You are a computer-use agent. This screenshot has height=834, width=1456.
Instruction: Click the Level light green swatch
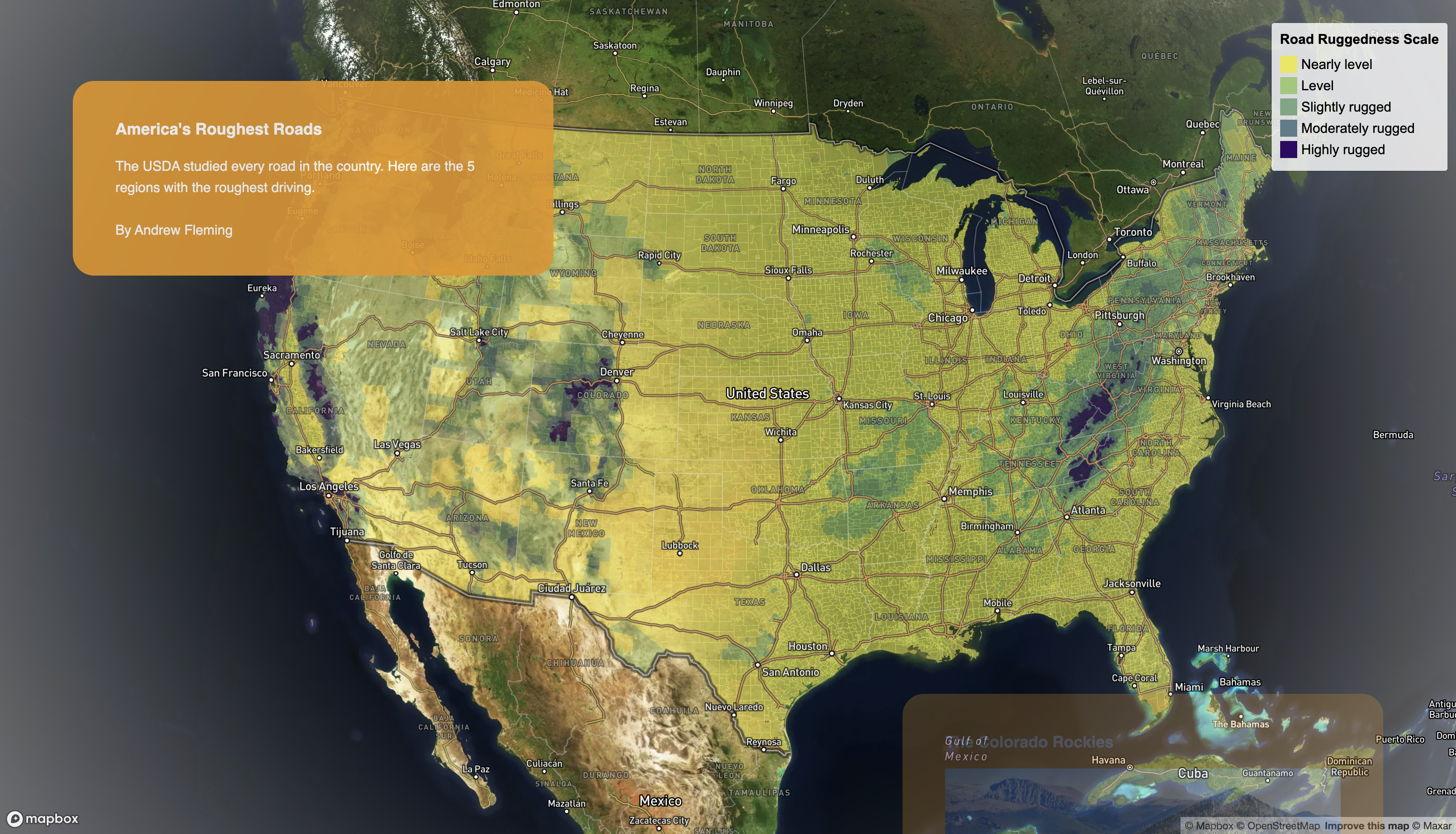pos(1288,85)
